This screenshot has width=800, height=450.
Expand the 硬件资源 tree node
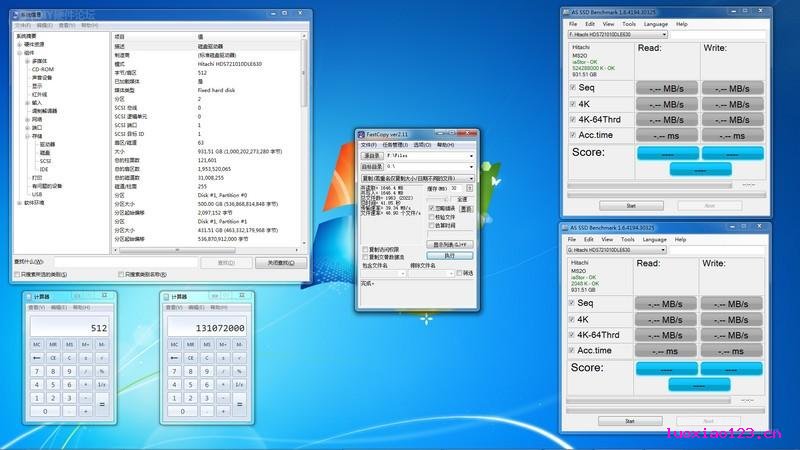20,44
